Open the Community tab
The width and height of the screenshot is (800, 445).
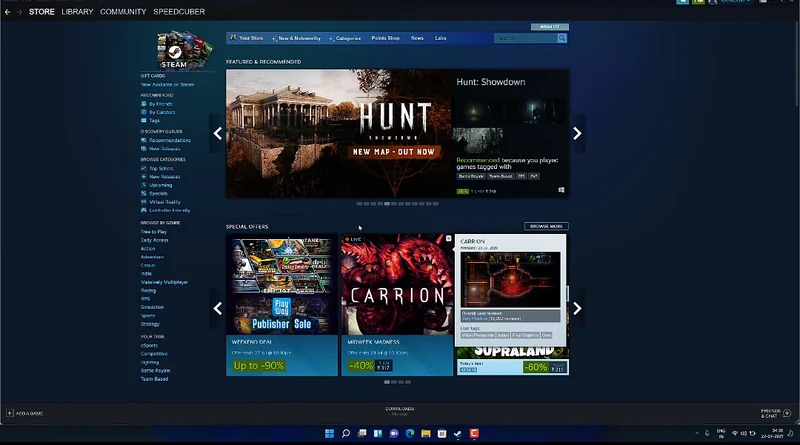[123, 12]
